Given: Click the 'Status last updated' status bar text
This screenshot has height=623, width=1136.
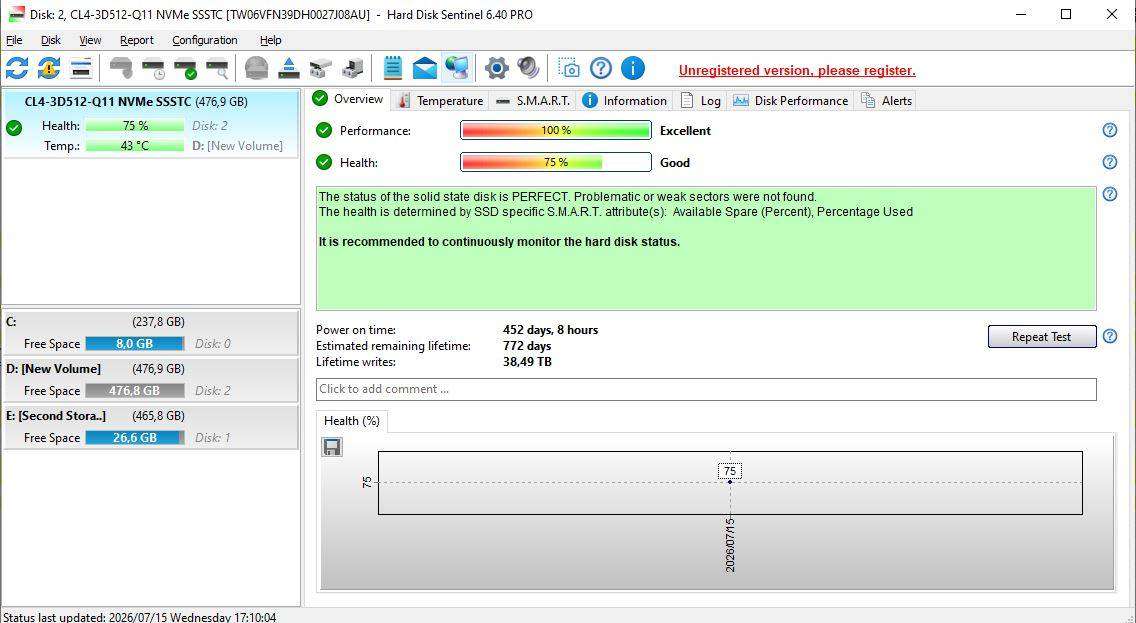Looking at the screenshot, I should [x=140, y=617].
